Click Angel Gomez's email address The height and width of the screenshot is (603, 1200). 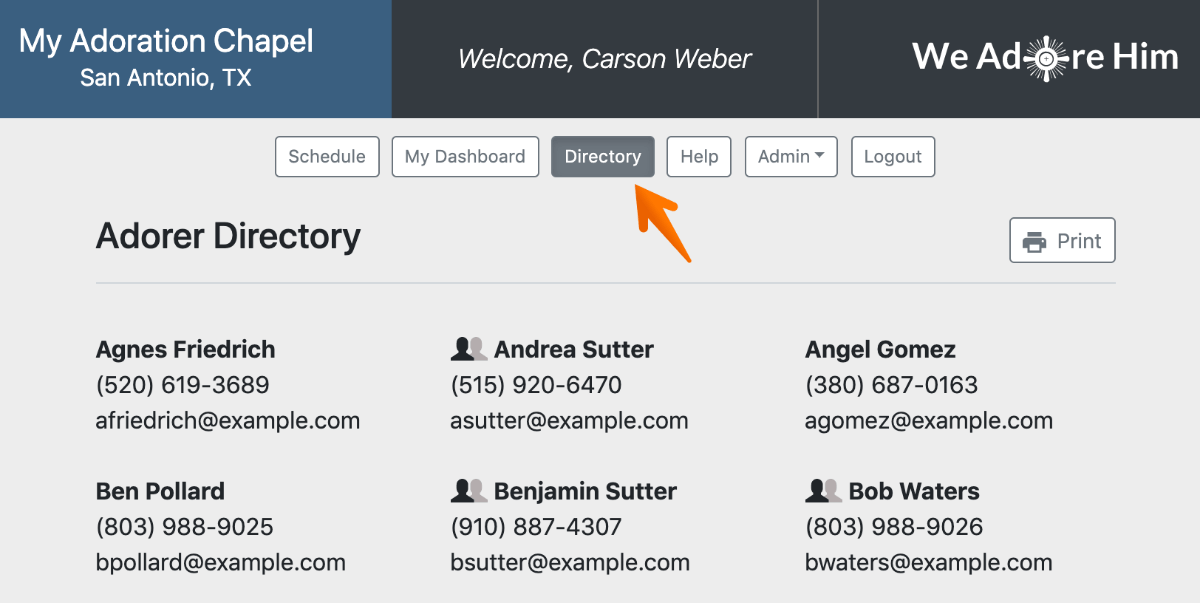tap(928, 421)
